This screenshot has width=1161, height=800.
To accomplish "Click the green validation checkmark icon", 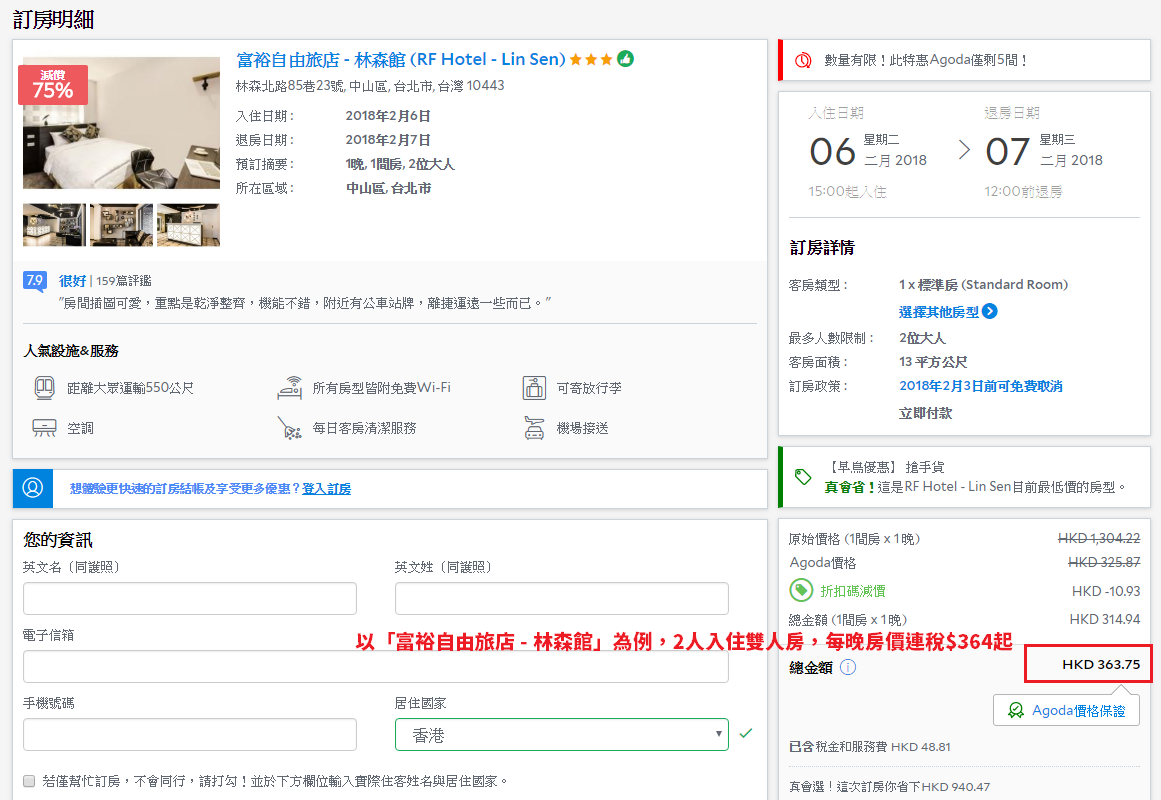I will pos(746,733).
